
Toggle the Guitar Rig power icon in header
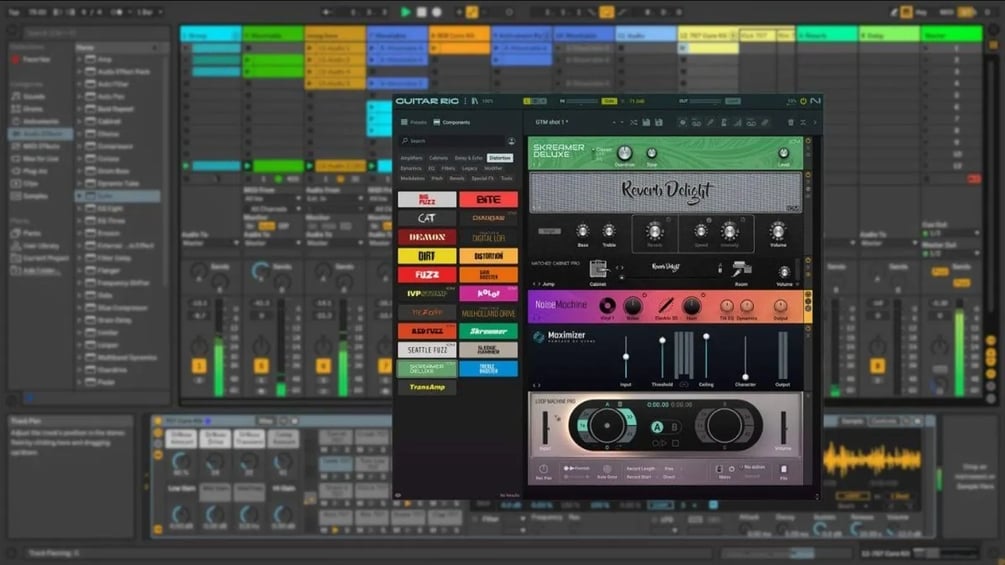coord(803,101)
